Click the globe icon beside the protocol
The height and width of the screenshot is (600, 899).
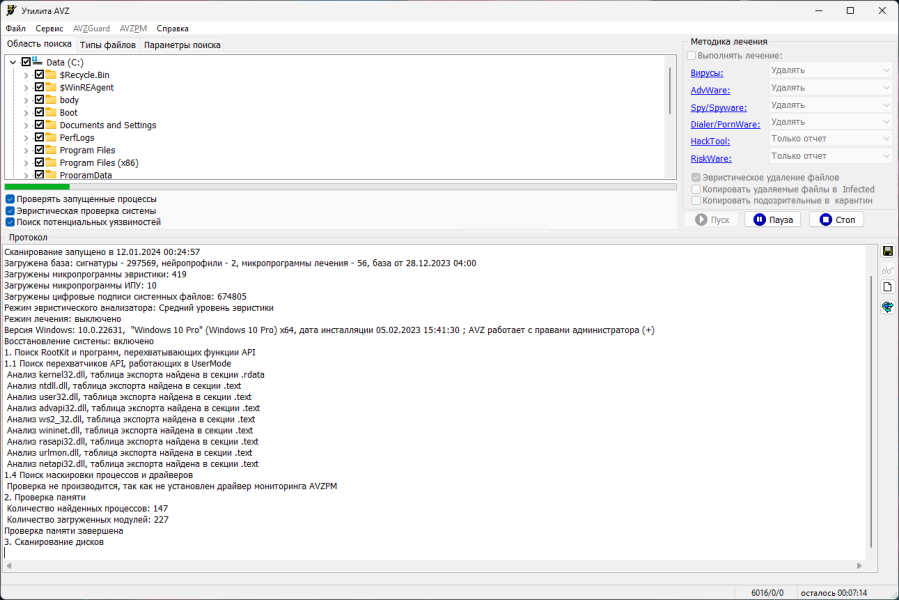(x=888, y=307)
